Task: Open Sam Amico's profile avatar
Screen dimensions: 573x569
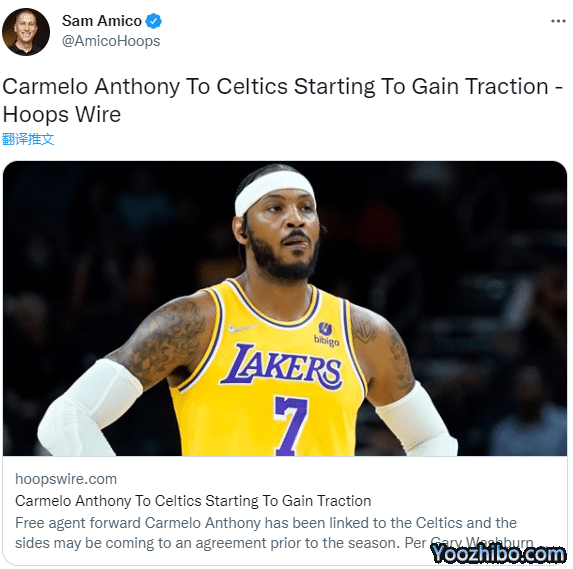Action: click(x=26, y=32)
